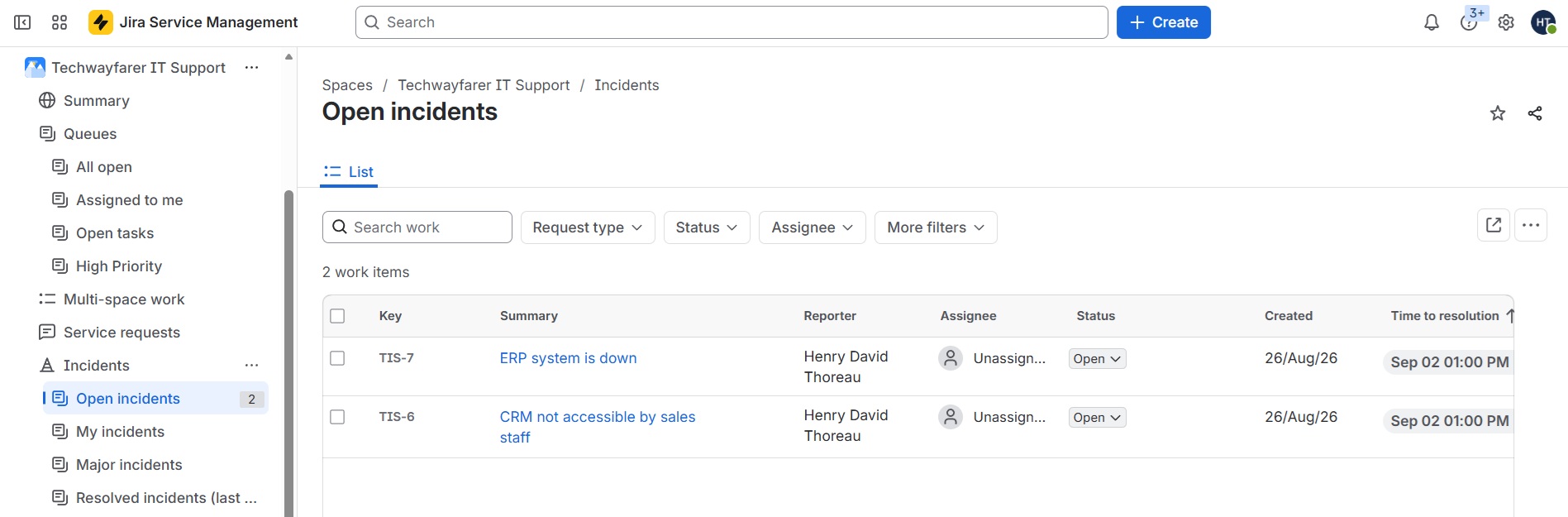Go to My incidents

(x=120, y=431)
